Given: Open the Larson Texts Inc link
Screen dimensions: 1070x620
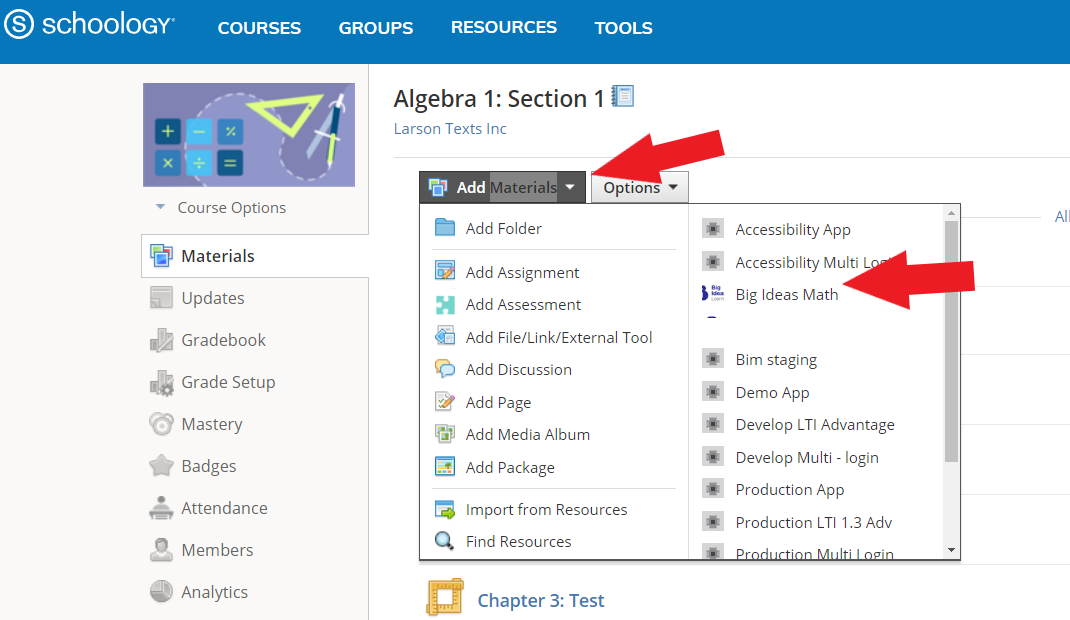Looking at the screenshot, I should pos(450,128).
